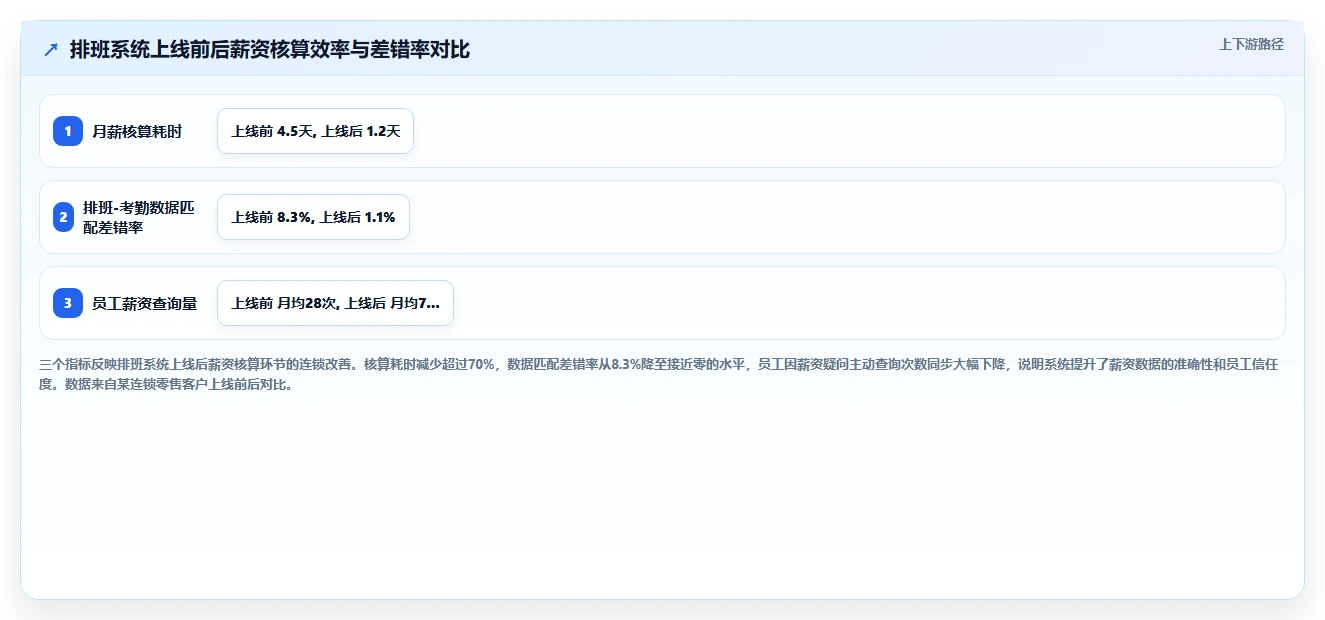Viewport: 1325px width, 620px height.
Task: Select step badge number 3
Action: tap(68, 303)
